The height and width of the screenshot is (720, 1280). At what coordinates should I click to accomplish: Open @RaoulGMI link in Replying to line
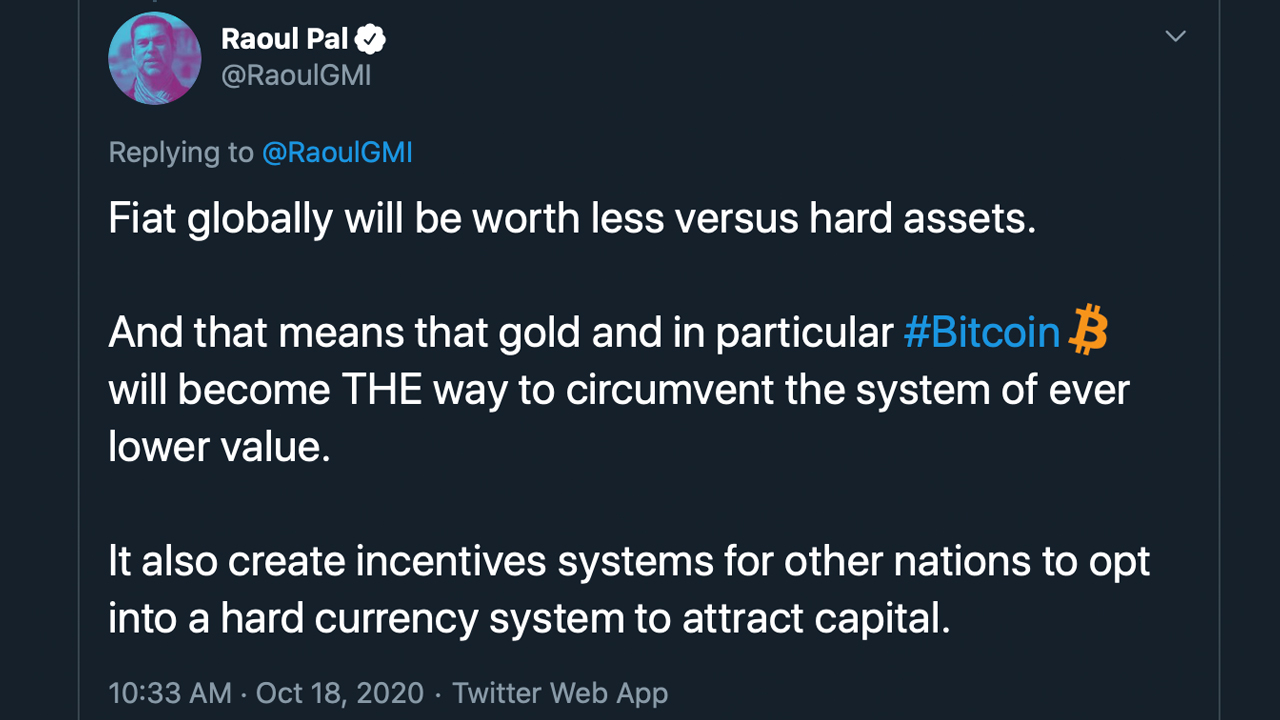(337, 152)
